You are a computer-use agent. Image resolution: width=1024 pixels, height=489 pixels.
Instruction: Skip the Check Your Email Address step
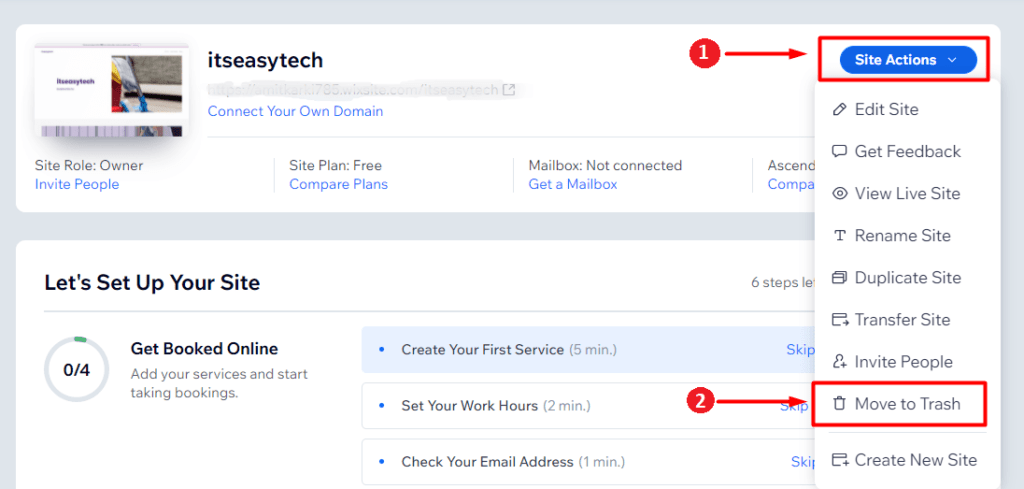click(803, 462)
